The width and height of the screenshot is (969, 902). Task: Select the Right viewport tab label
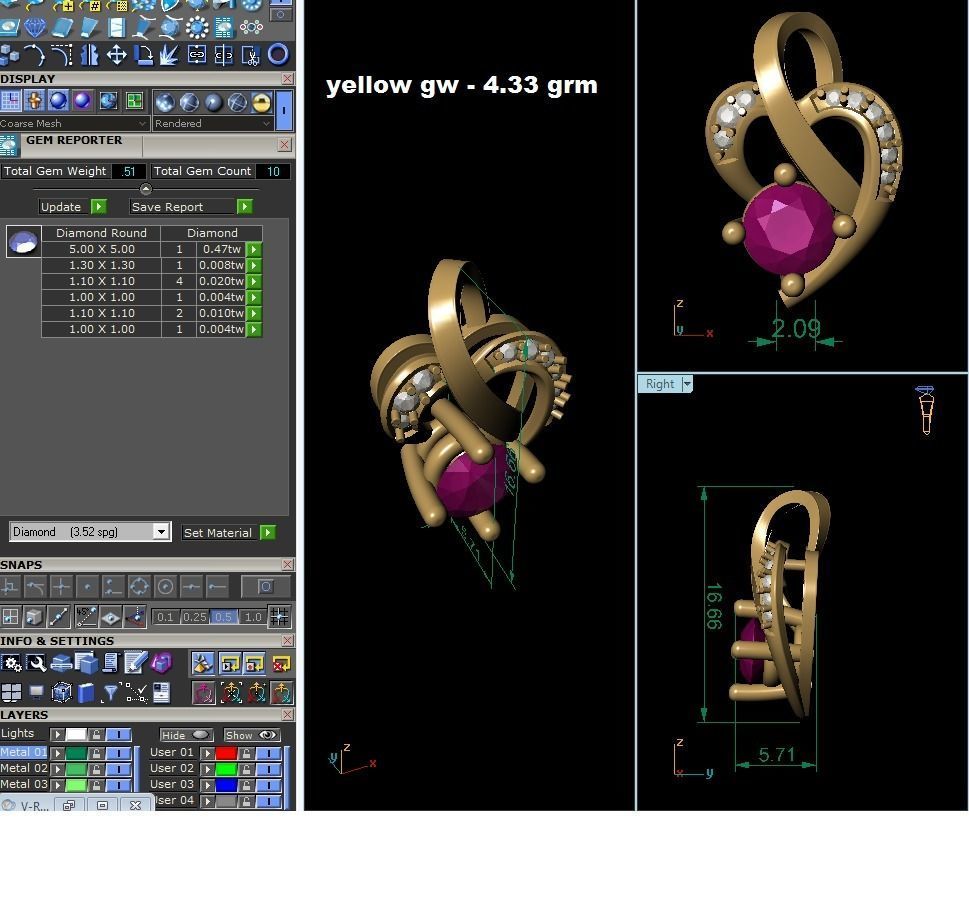[659, 384]
